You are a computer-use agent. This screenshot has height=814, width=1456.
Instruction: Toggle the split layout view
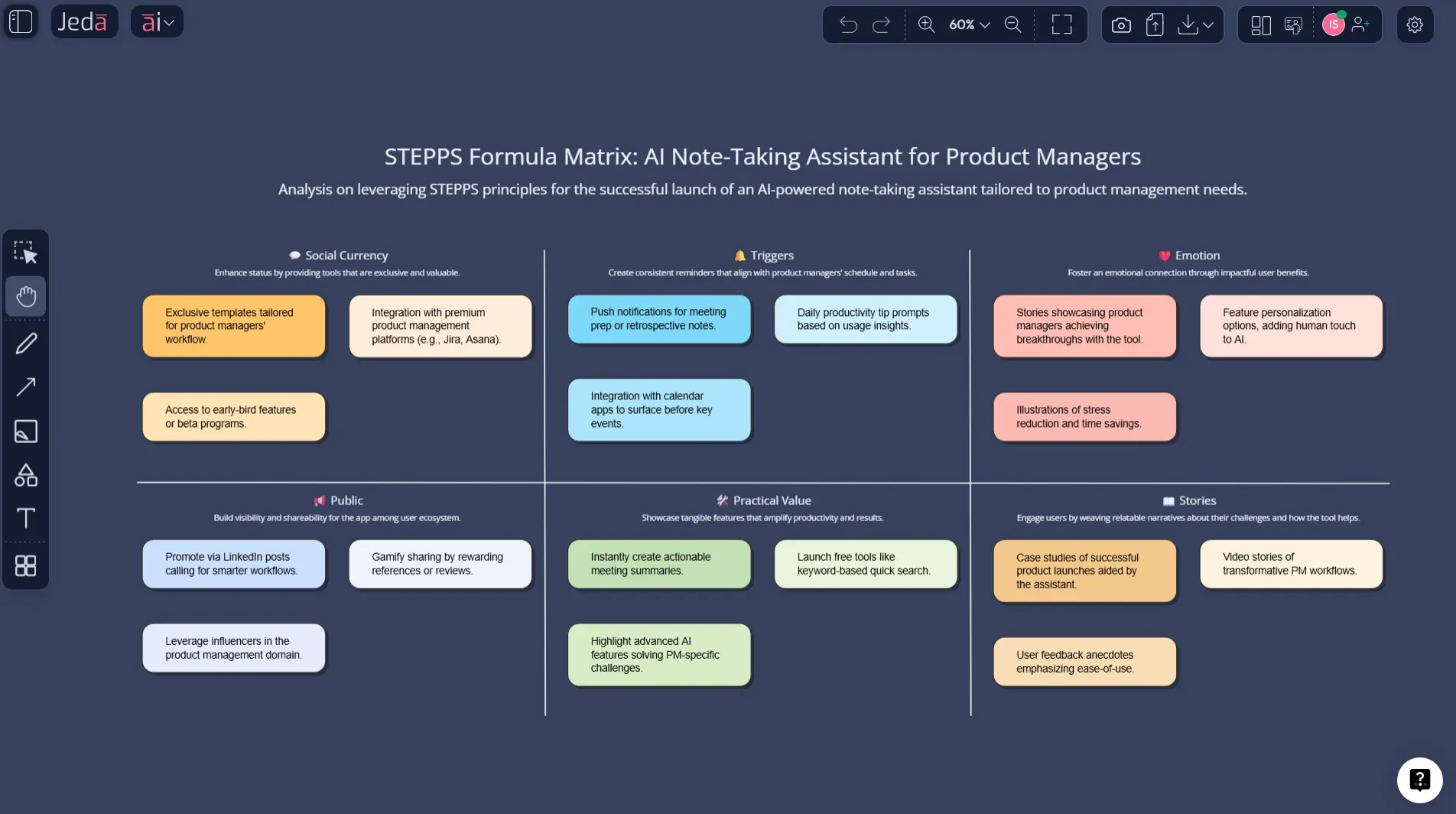point(1259,24)
